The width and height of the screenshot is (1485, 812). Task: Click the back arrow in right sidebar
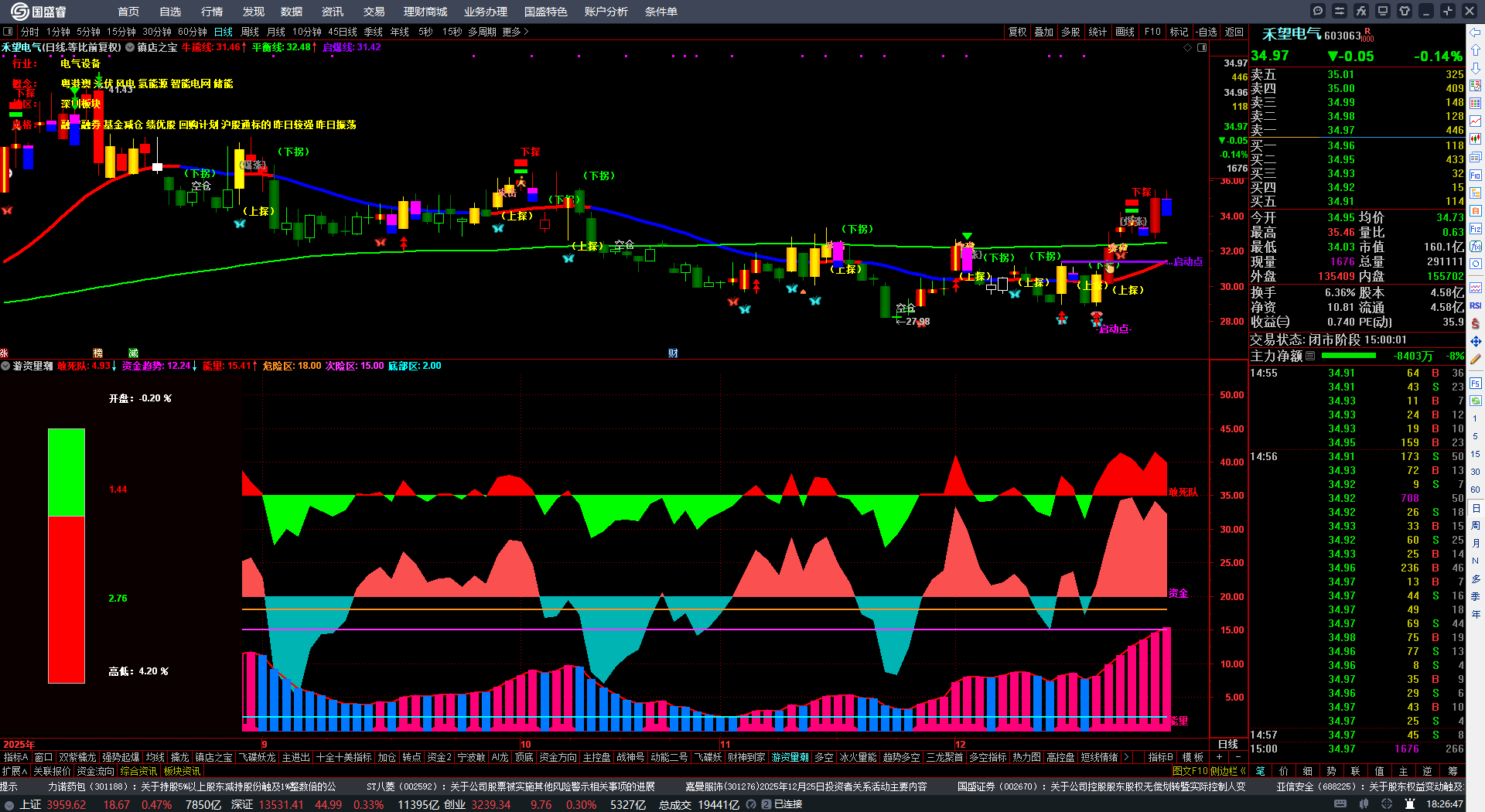(1476, 32)
